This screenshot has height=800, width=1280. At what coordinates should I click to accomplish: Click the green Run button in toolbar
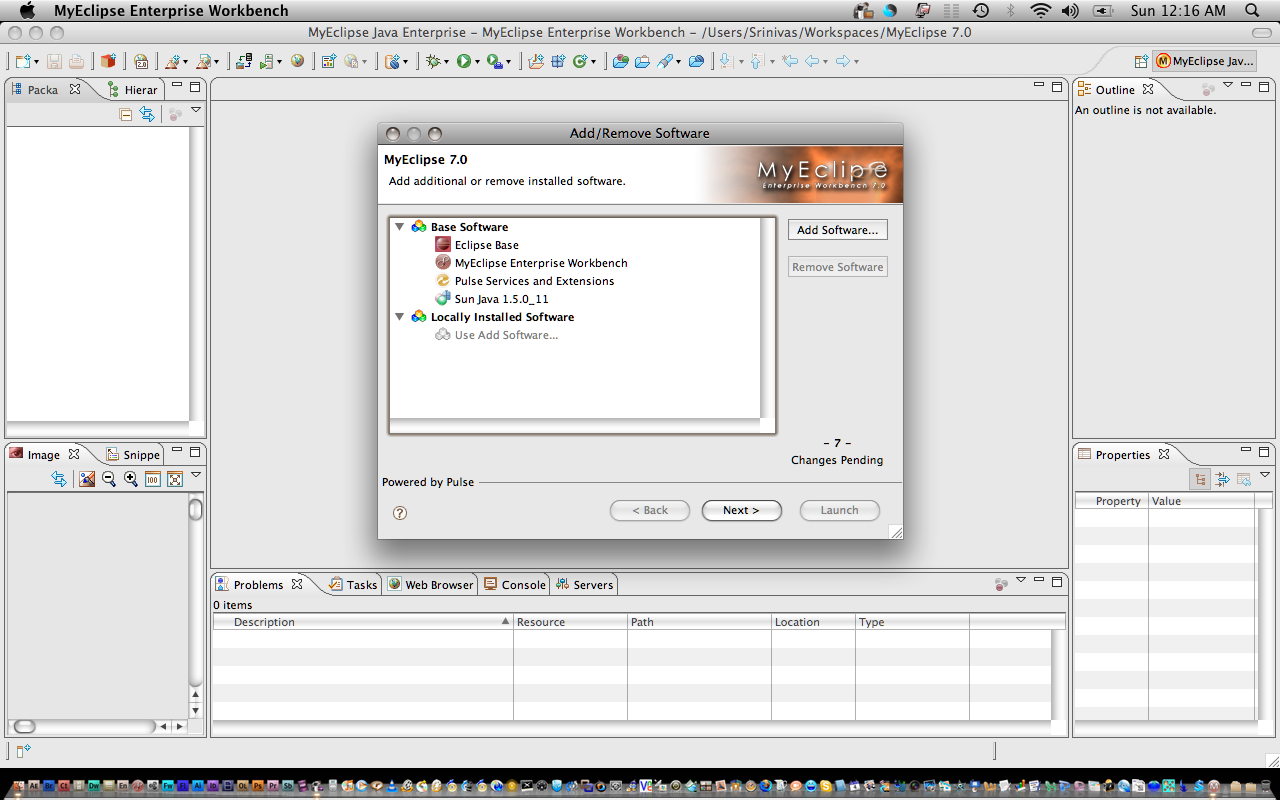tap(463, 61)
